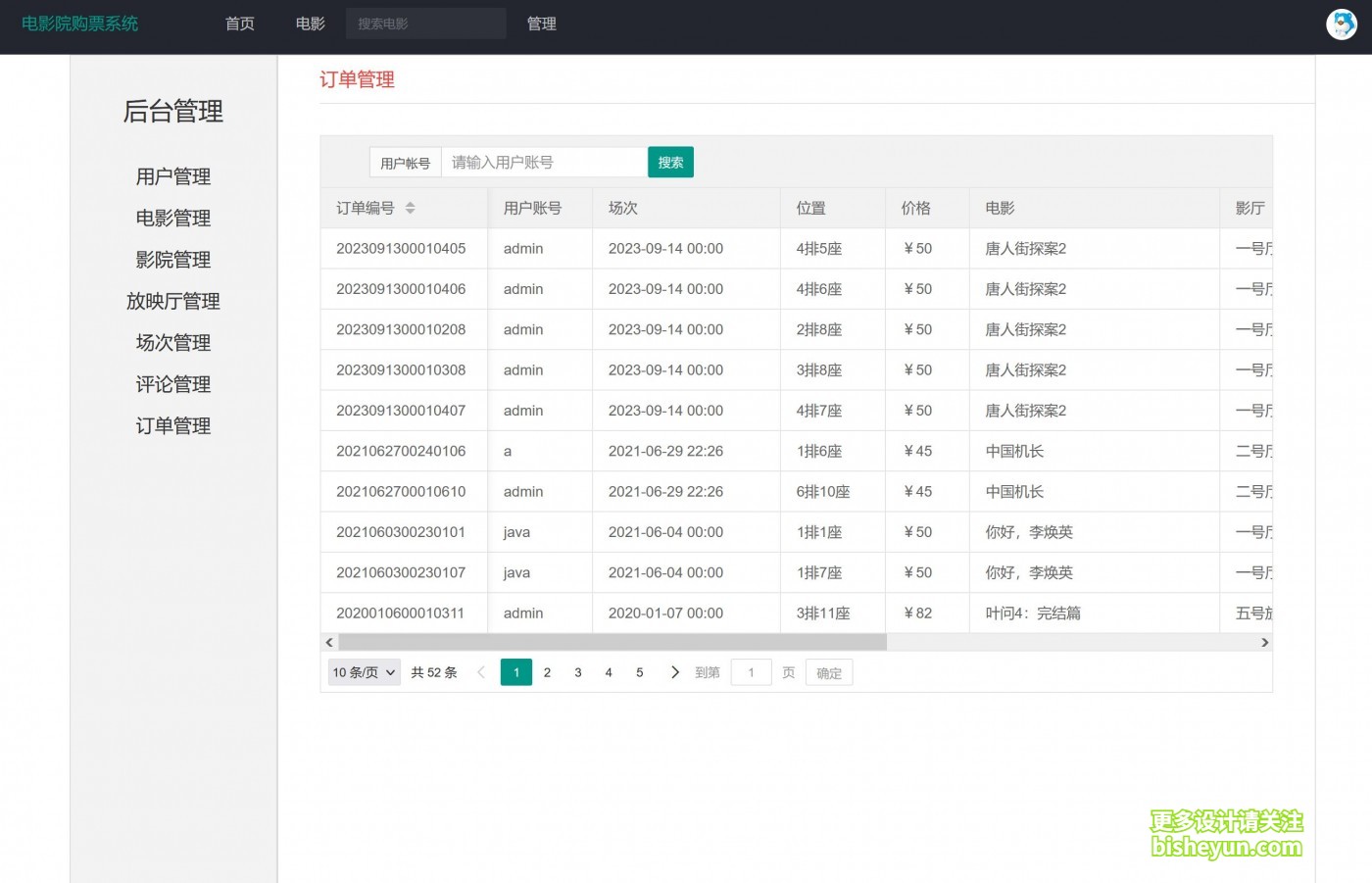
Task: Open 用户管理 in the sidebar
Action: pos(173,176)
